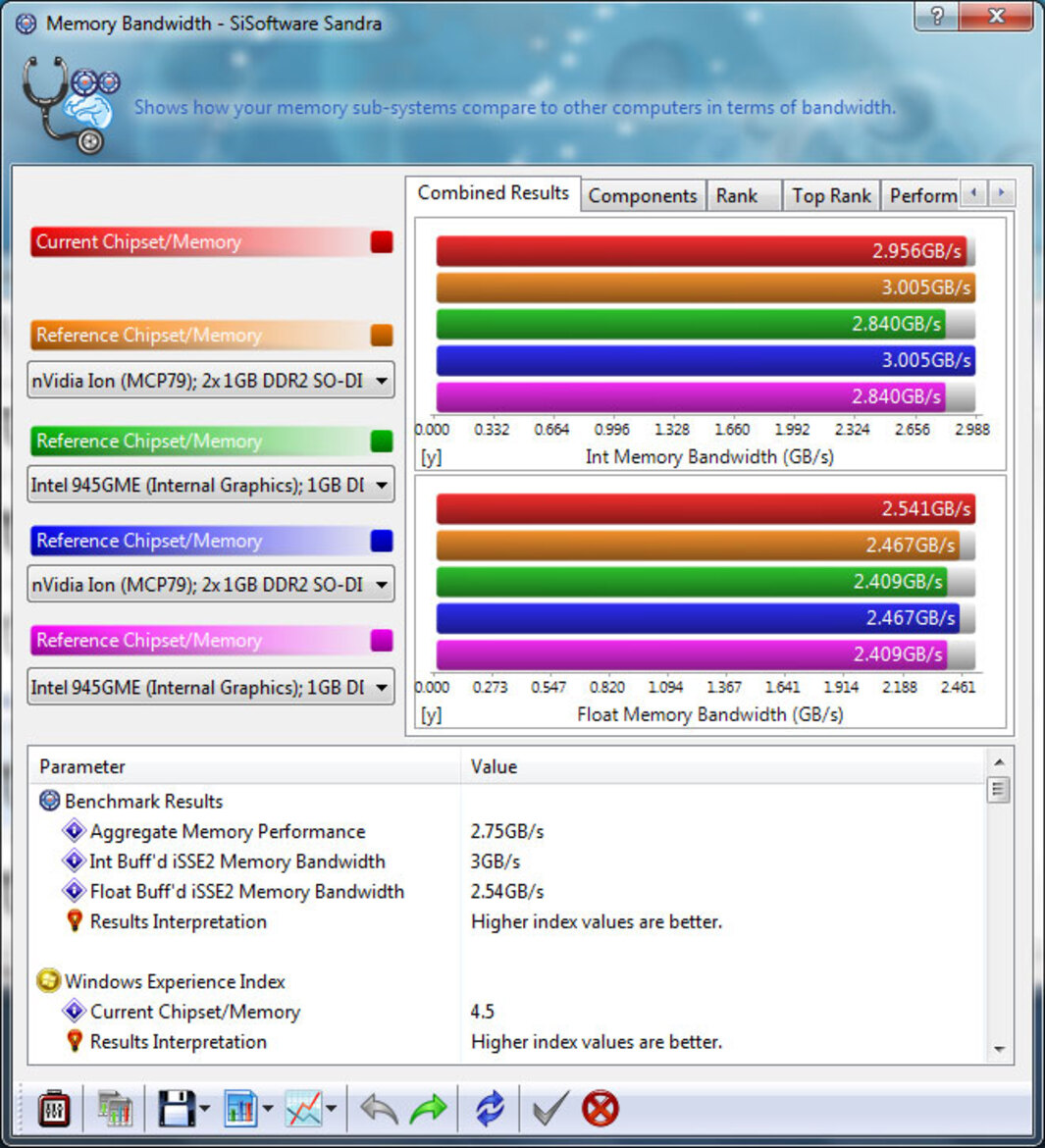Screen dimensions: 1045x1148
Task: Open the save icon's dropdown arrow
Action: click(204, 1109)
